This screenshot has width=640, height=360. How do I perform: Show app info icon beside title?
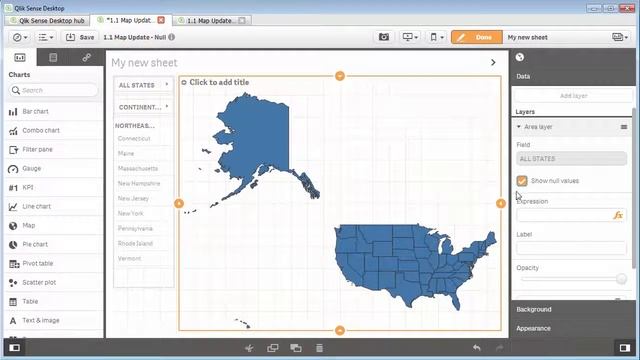point(171,37)
